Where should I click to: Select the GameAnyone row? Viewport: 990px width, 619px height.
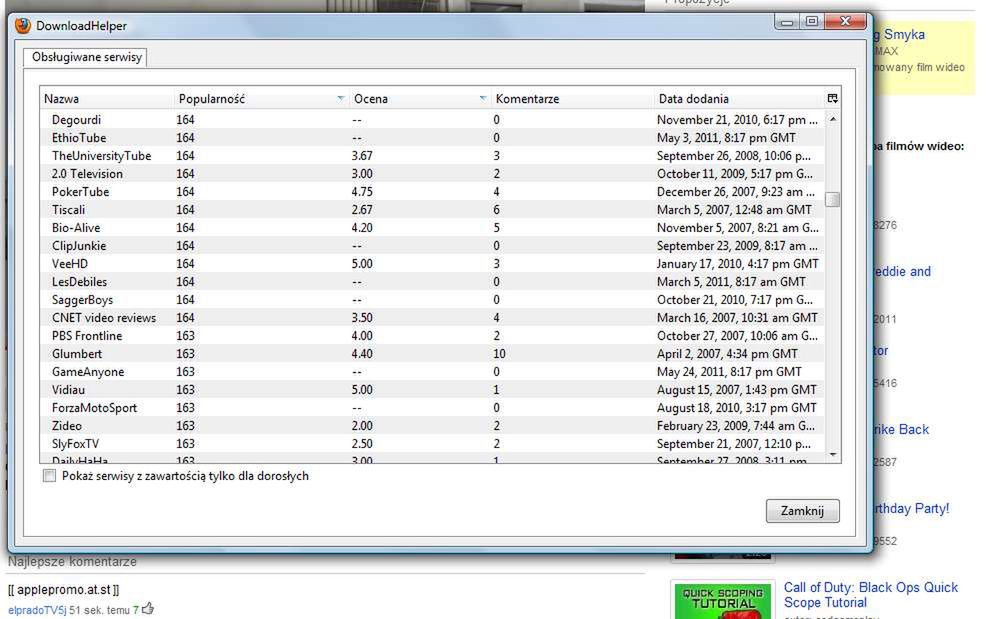point(432,371)
